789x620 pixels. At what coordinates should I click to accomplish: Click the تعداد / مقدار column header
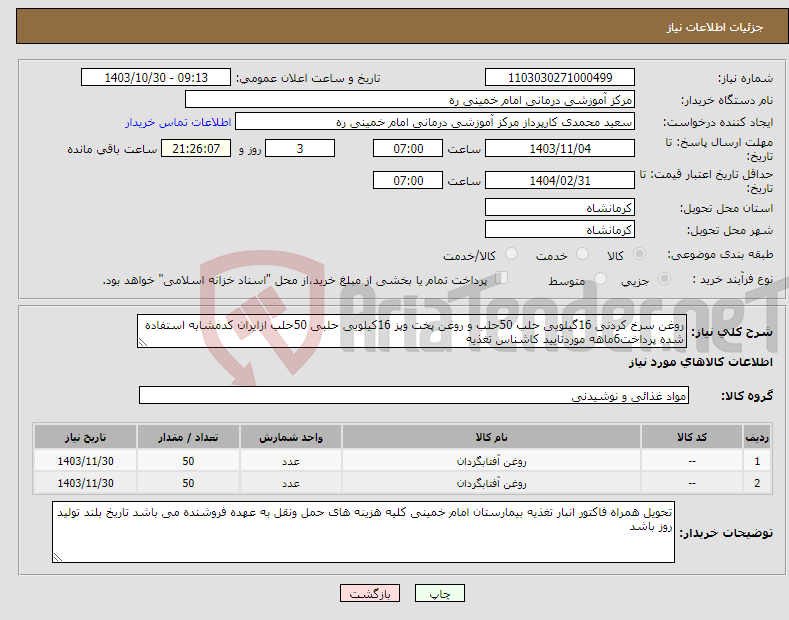point(188,436)
